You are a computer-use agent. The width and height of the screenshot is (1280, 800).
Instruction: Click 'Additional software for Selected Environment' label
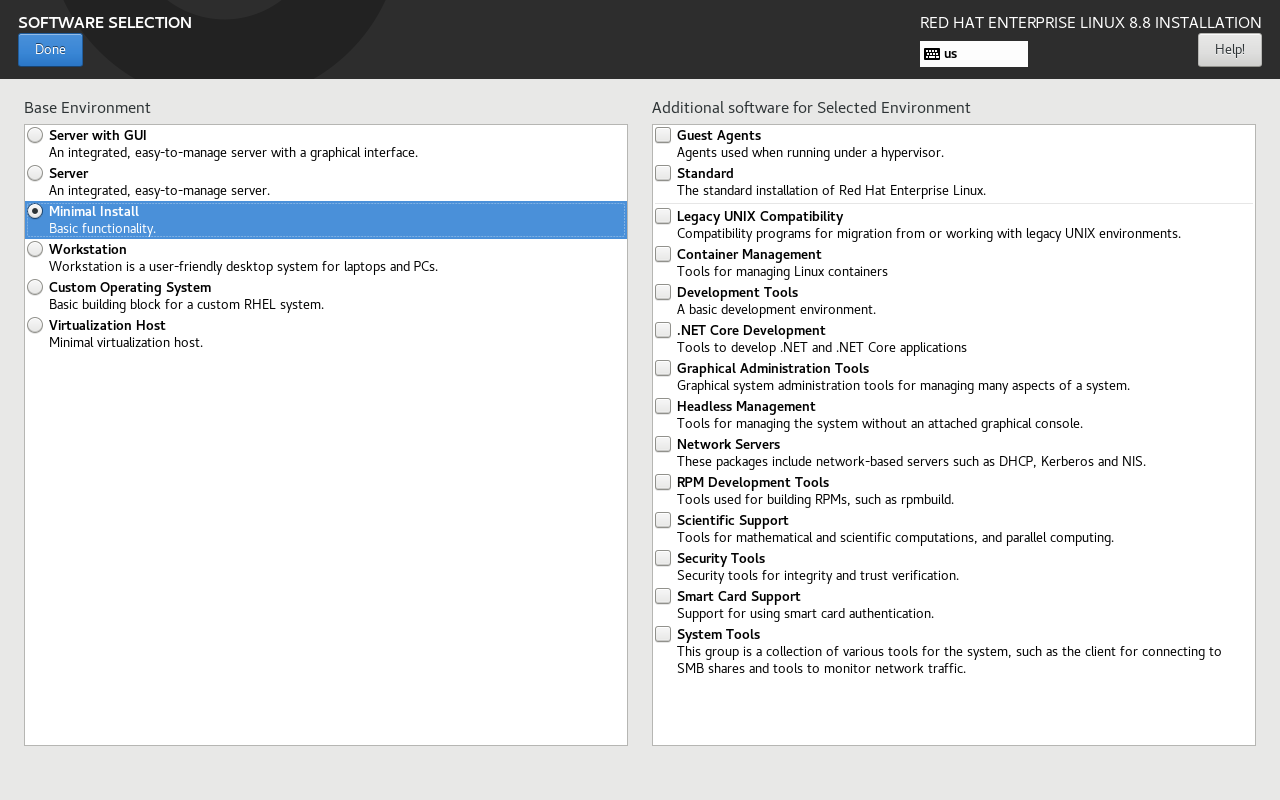pos(811,107)
